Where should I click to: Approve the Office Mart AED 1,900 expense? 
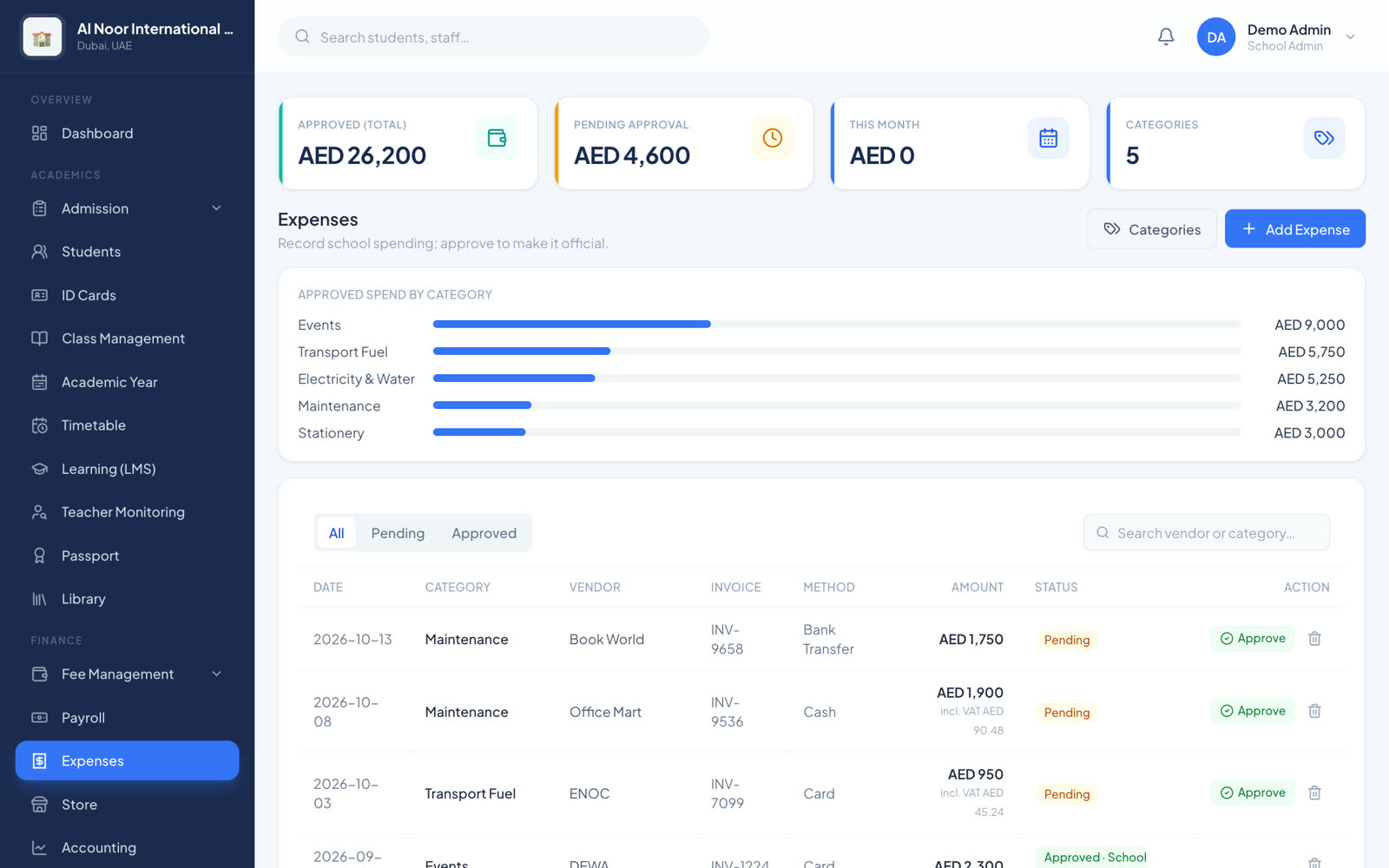pos(1253,711)
